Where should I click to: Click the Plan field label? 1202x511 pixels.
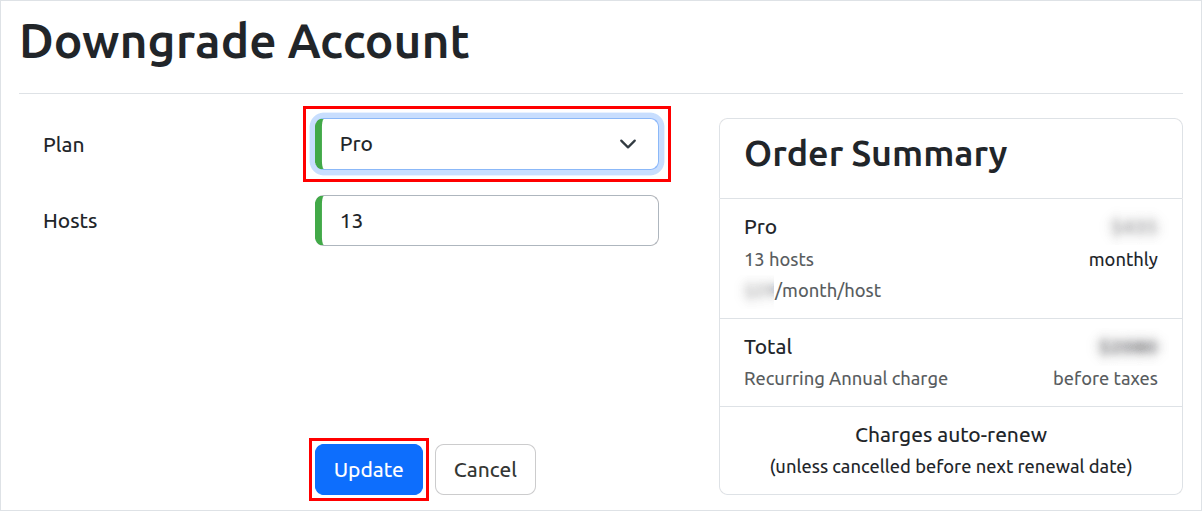point(64,145)
